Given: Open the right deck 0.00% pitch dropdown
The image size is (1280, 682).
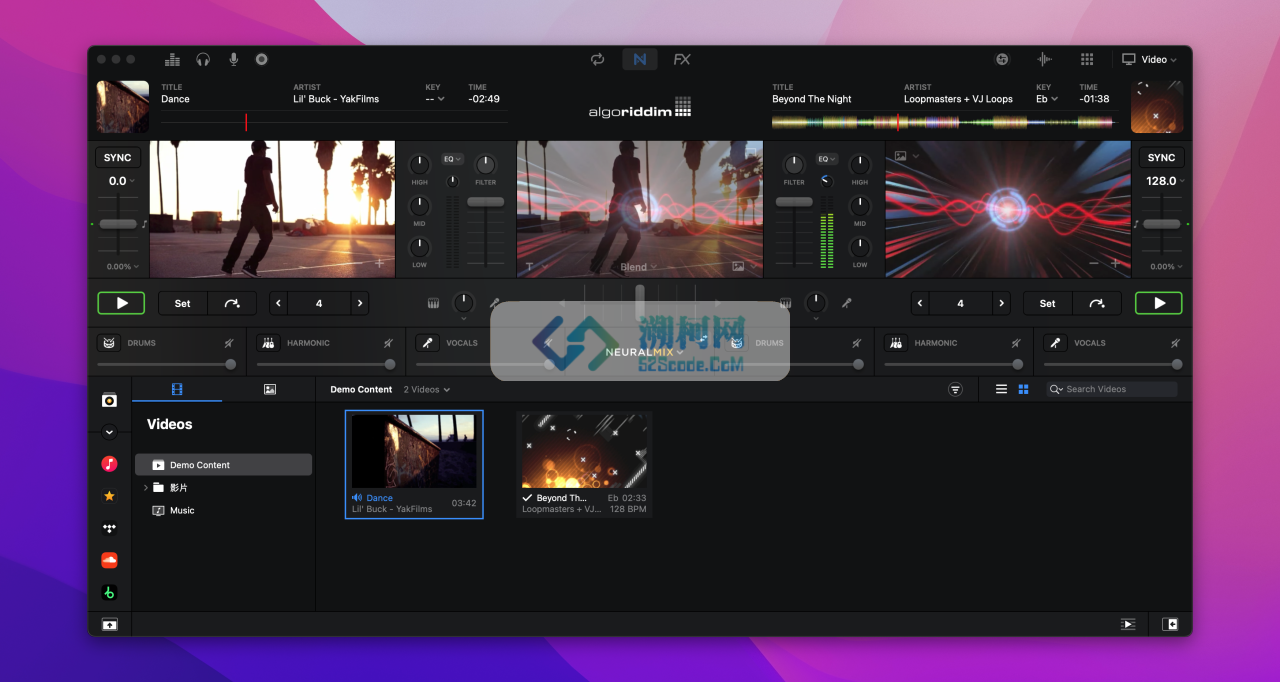Looking at the screenshot, I should (1166, 267).
